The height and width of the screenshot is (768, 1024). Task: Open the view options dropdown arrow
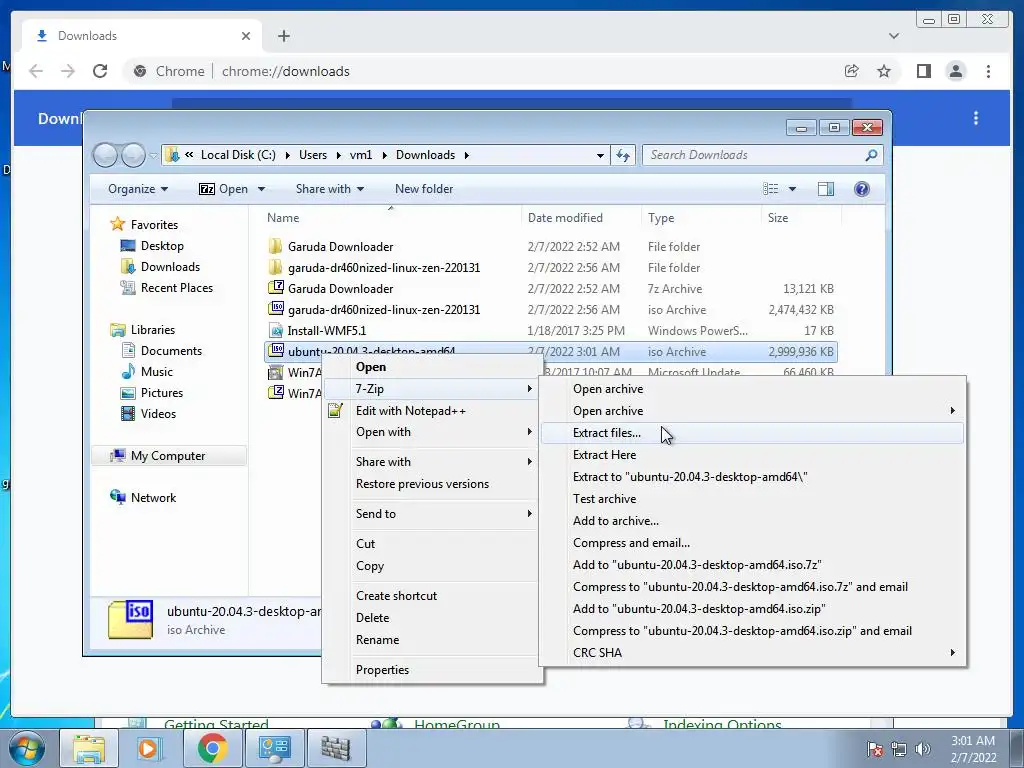tap(792, 189)
